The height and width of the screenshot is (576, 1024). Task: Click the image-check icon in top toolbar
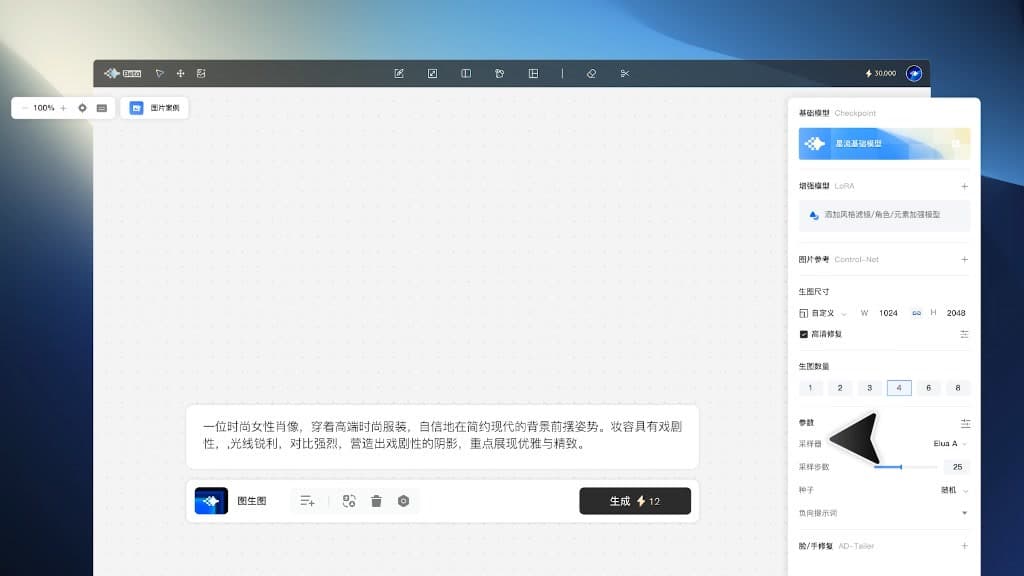(201, 73)
